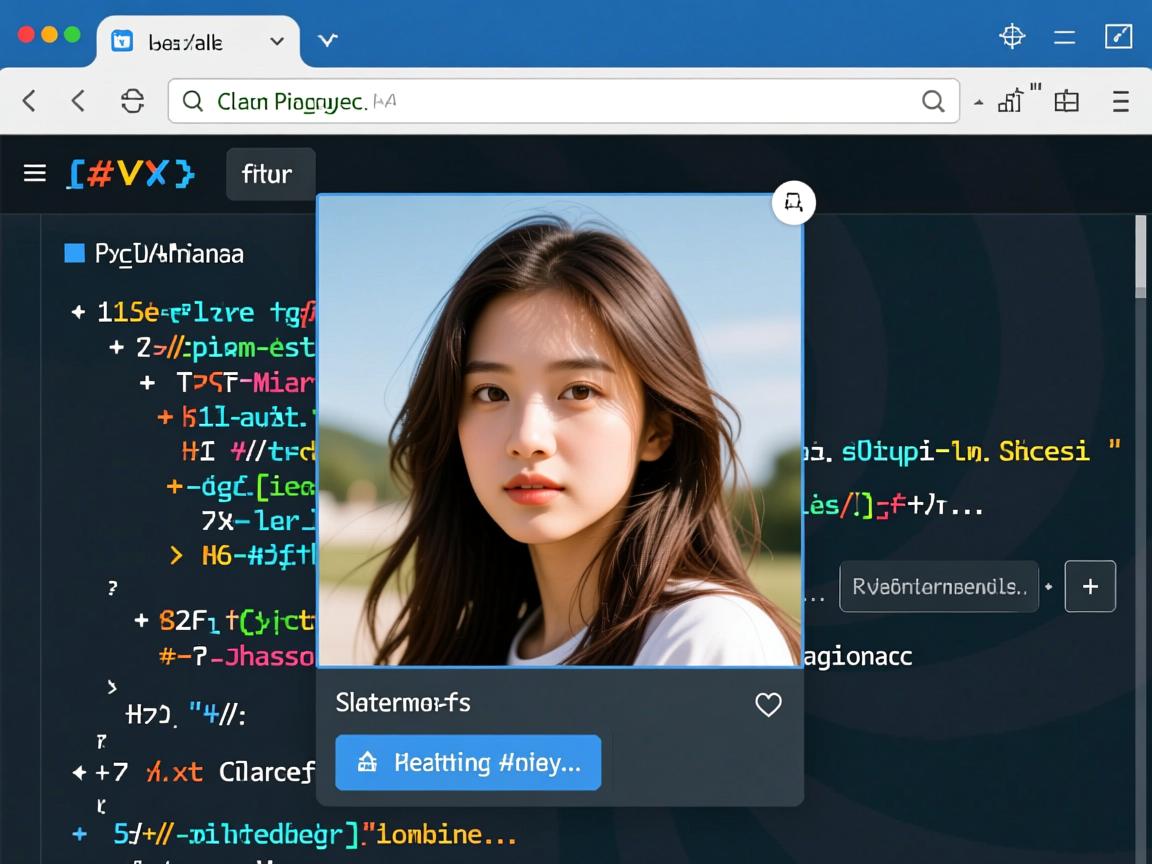The image size is (1152, 864).
Task: Click the heart icon to favorite the photo
Action: (768, 705)
